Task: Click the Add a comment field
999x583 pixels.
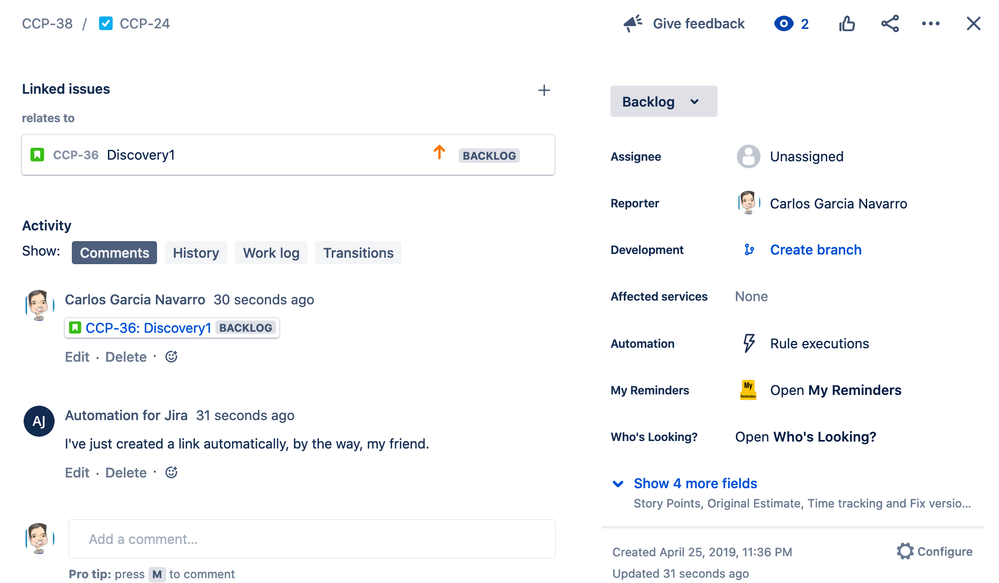Action: click(x=312, y=539)
